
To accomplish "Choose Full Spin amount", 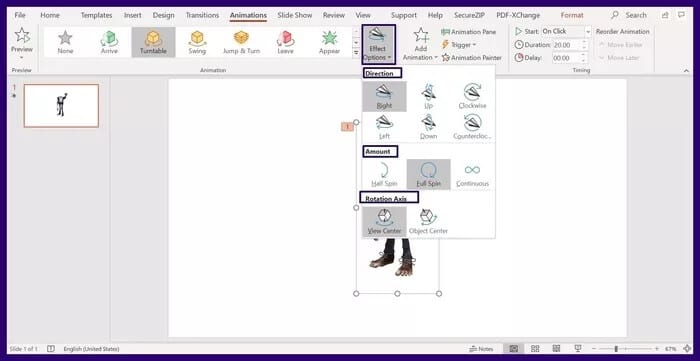I will click(x=428, y=174).
